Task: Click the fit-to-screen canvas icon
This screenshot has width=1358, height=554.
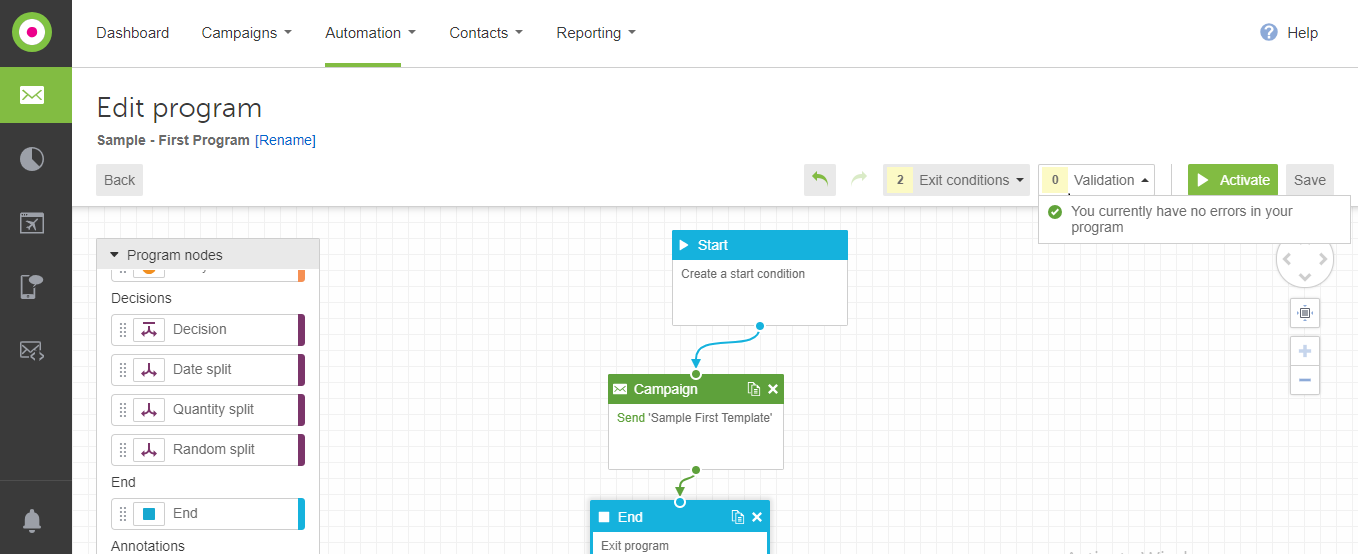Action: click(x=1304, y=313)
